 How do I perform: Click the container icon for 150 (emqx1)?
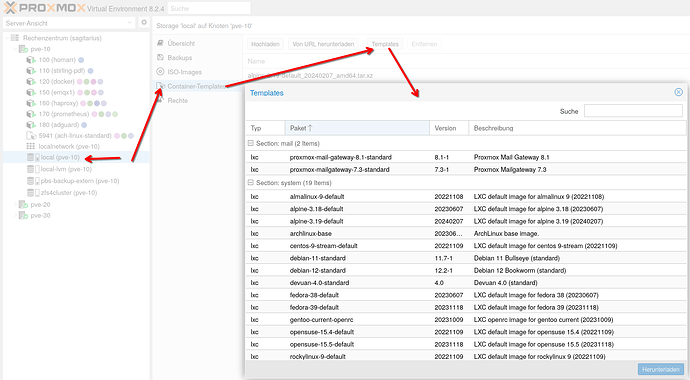(x=31, y=92)
